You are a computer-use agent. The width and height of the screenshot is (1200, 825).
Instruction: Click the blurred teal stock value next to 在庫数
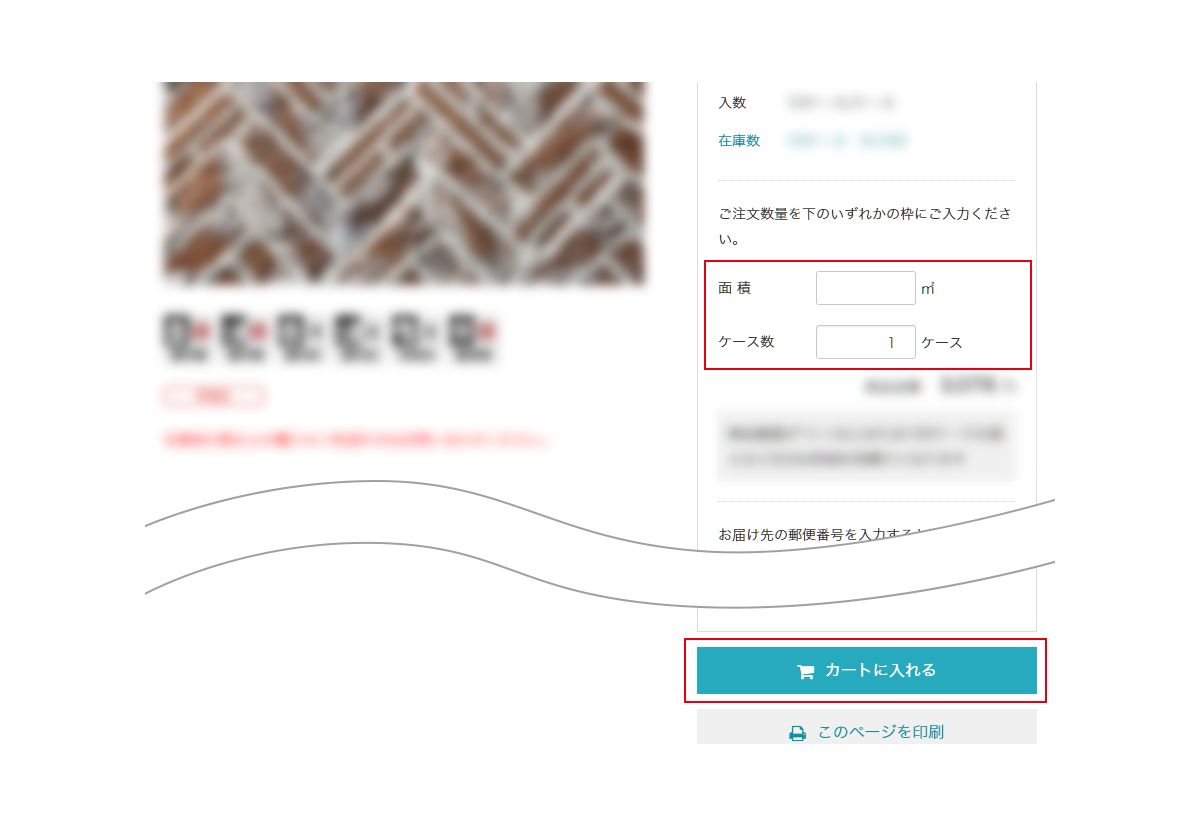coord(847,141)
